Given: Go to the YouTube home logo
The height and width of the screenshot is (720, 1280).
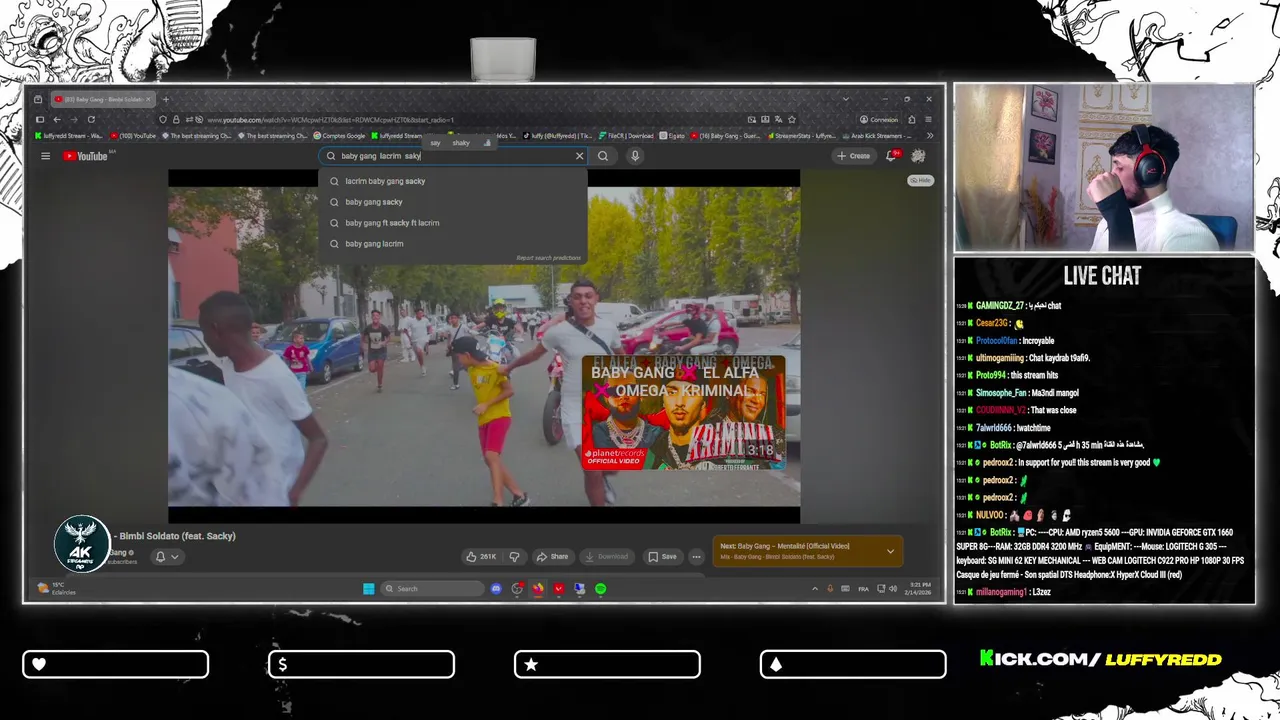Looking at the screenshot, I should (86, 156).
